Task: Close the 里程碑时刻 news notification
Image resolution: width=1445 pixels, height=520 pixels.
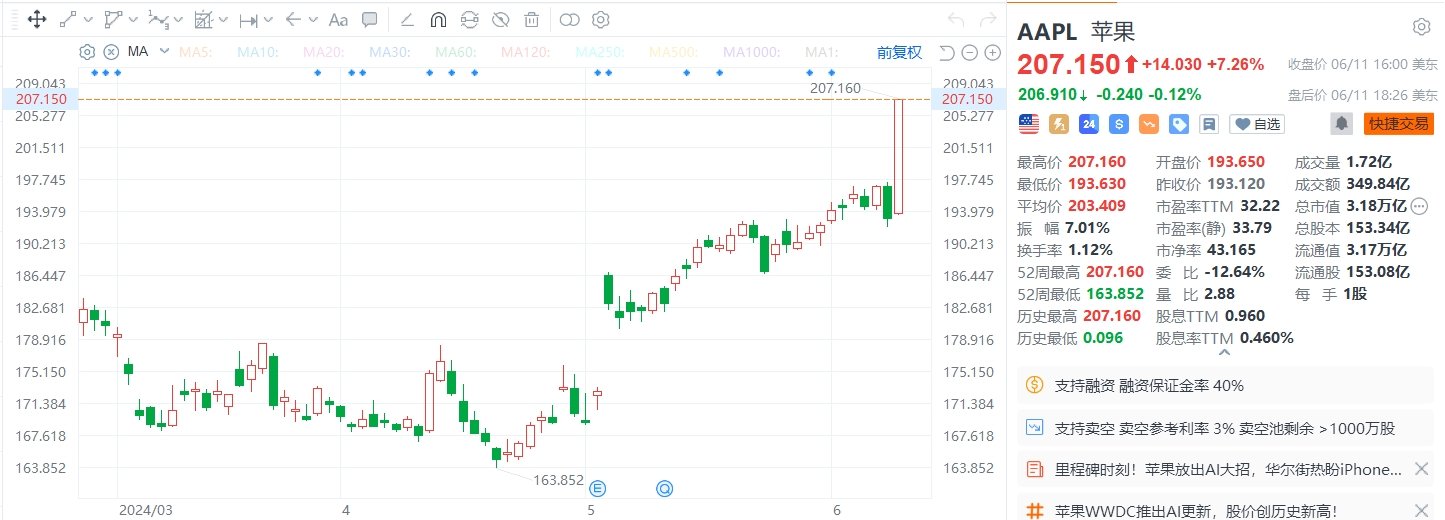Action: pos(1421,469)
